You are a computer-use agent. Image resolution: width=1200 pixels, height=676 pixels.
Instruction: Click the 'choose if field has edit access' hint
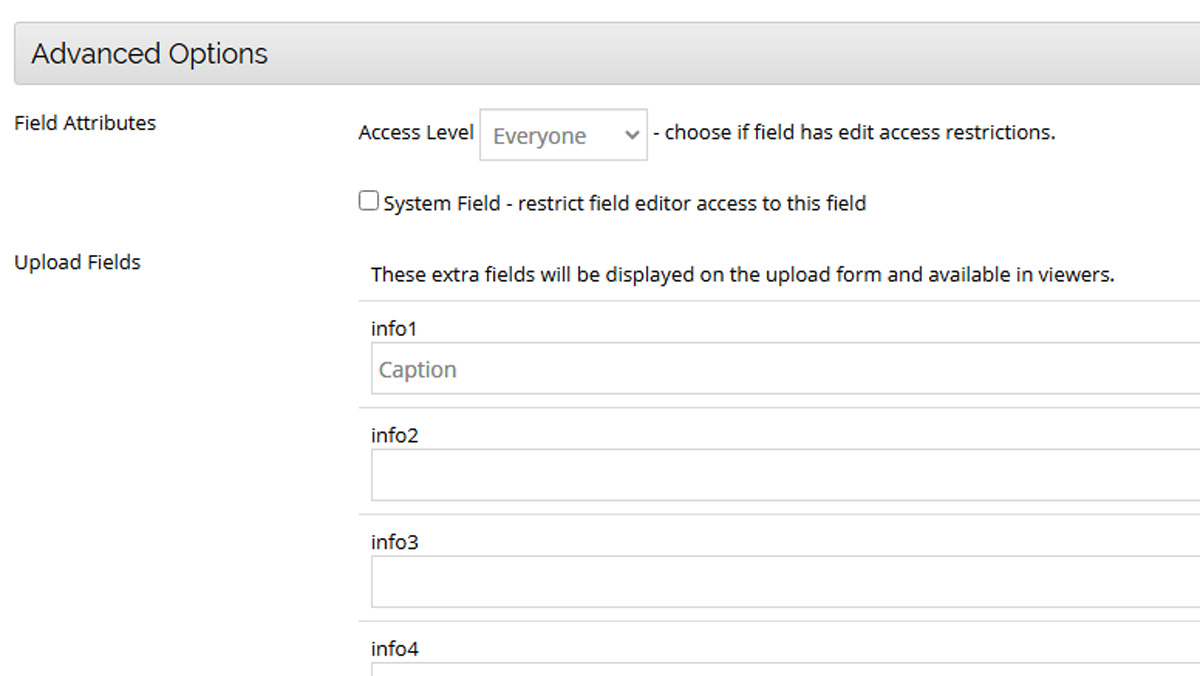click(860, 133)
